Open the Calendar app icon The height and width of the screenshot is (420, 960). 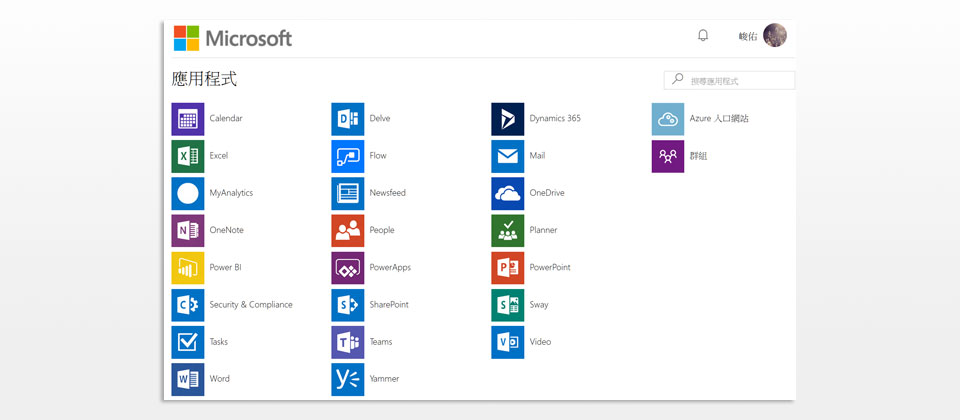pos(188,119)
